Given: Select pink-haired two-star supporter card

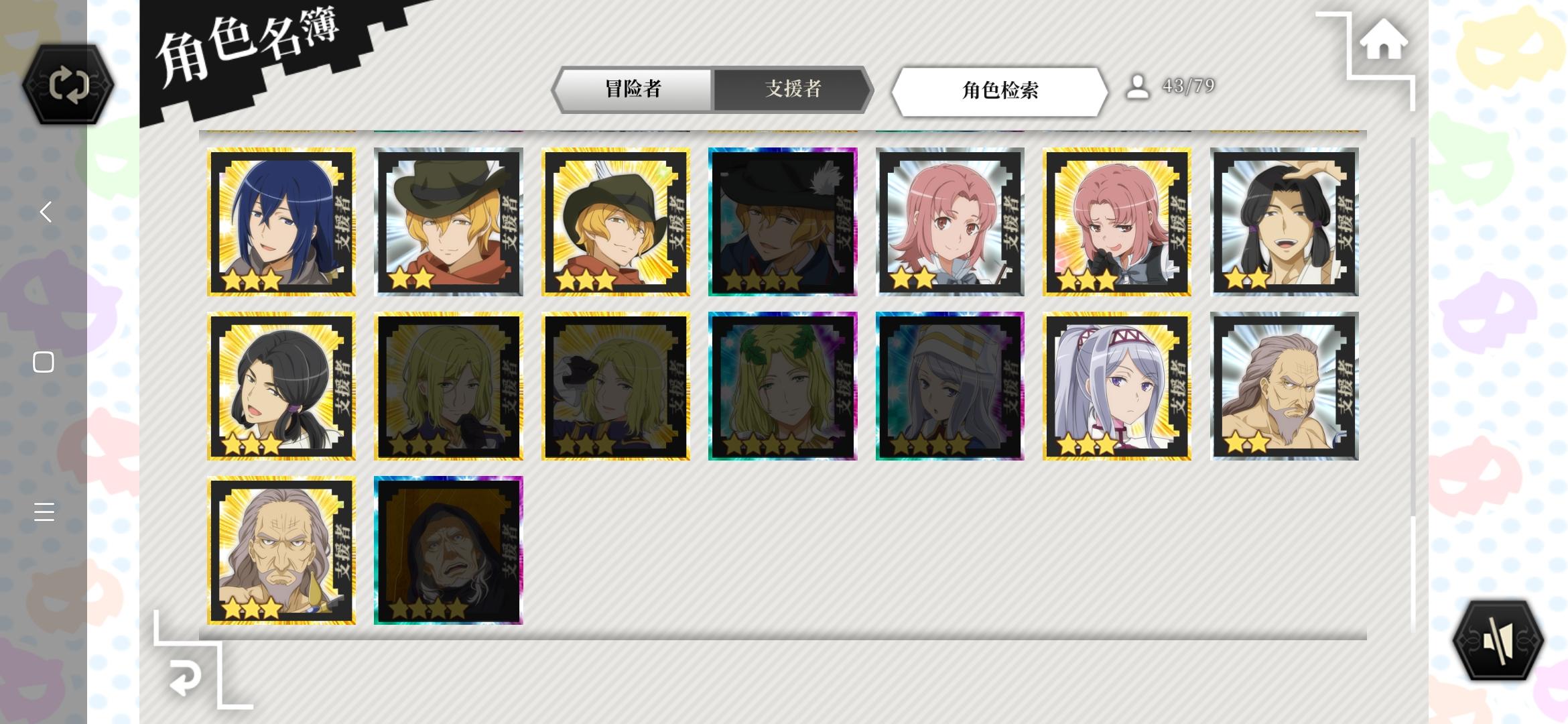Looking at the screenshot, I should pyautogui.click(x=950, y=222).
